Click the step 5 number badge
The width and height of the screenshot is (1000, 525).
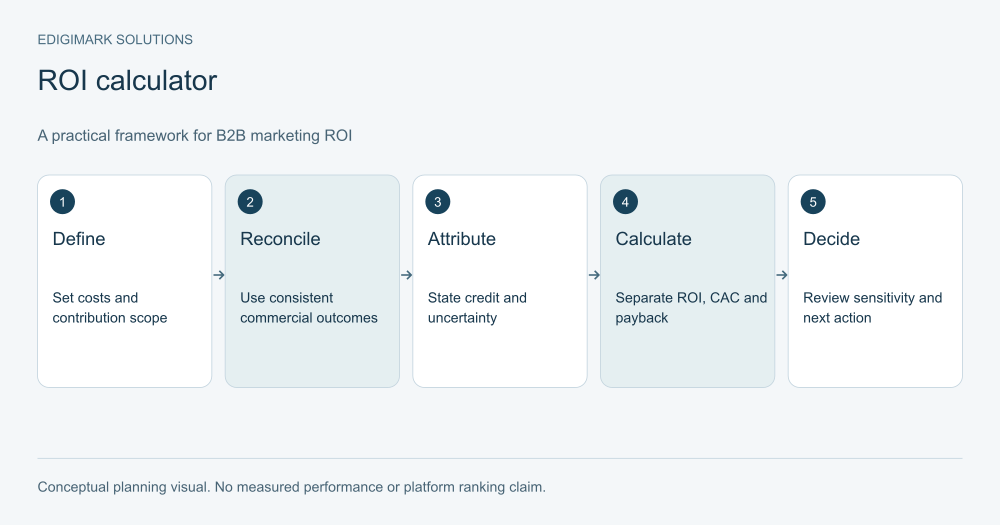coord(813,202)
